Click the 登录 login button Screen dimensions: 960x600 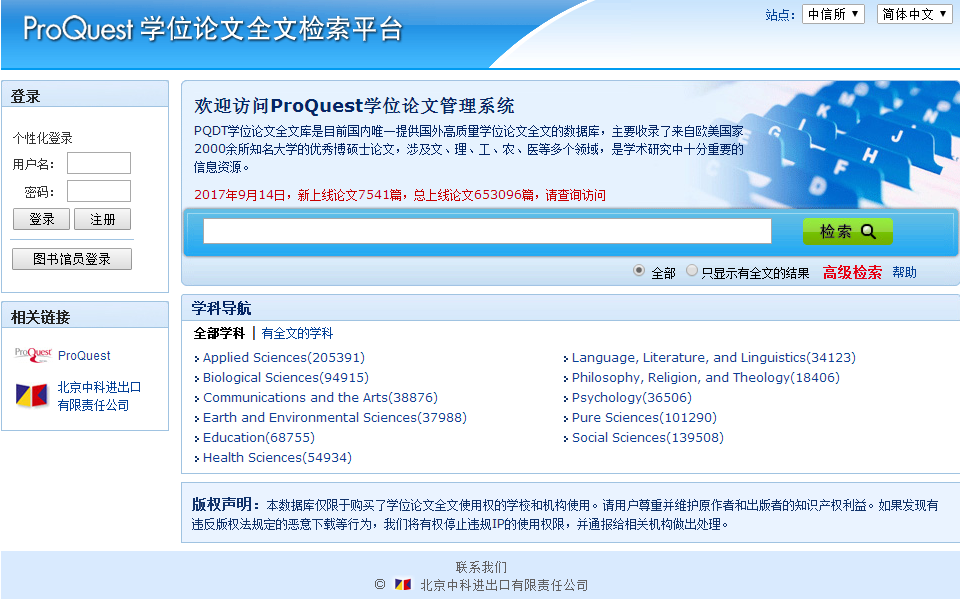click(42, 219)
